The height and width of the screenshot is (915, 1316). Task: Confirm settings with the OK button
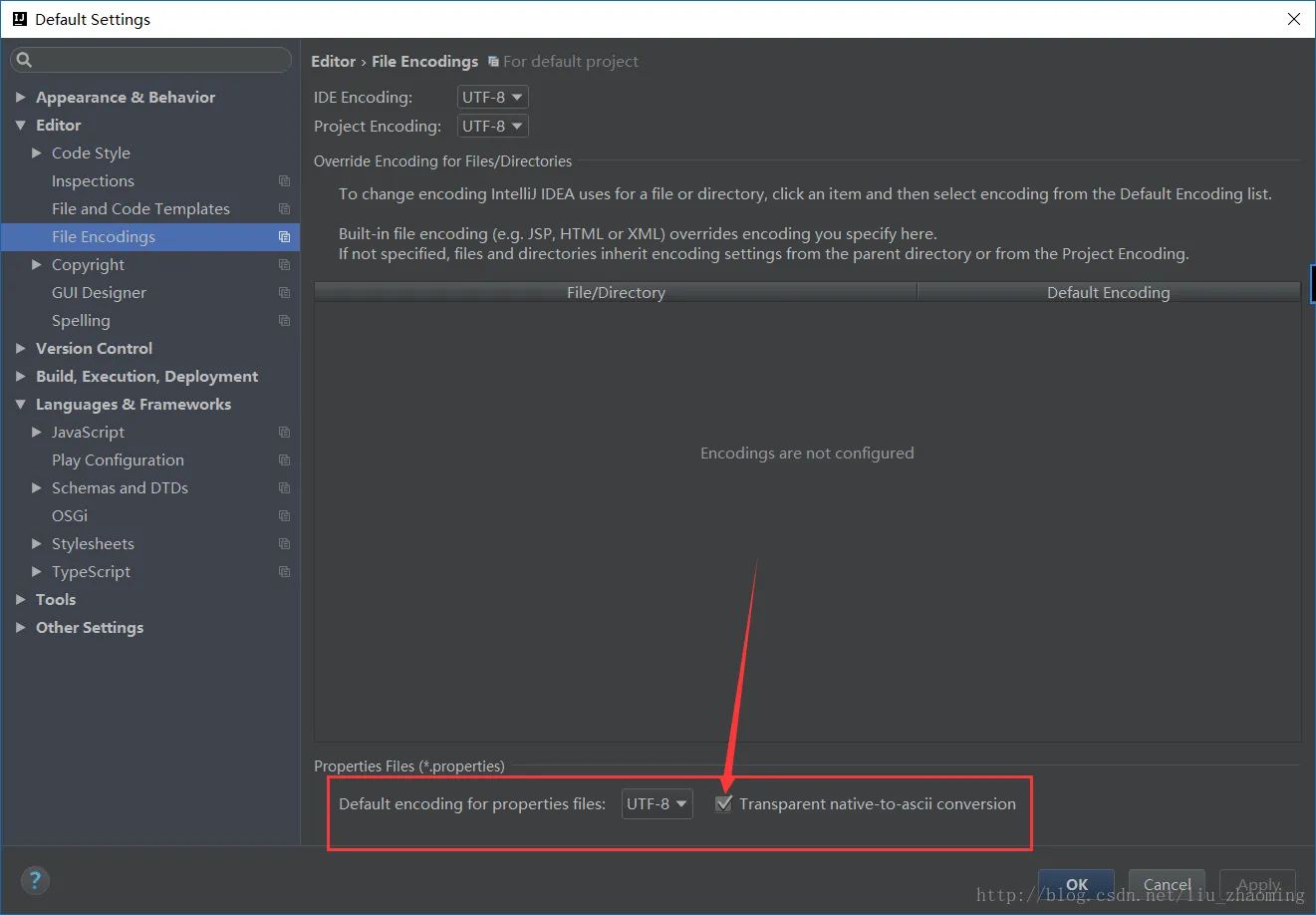click(1077, 885)
